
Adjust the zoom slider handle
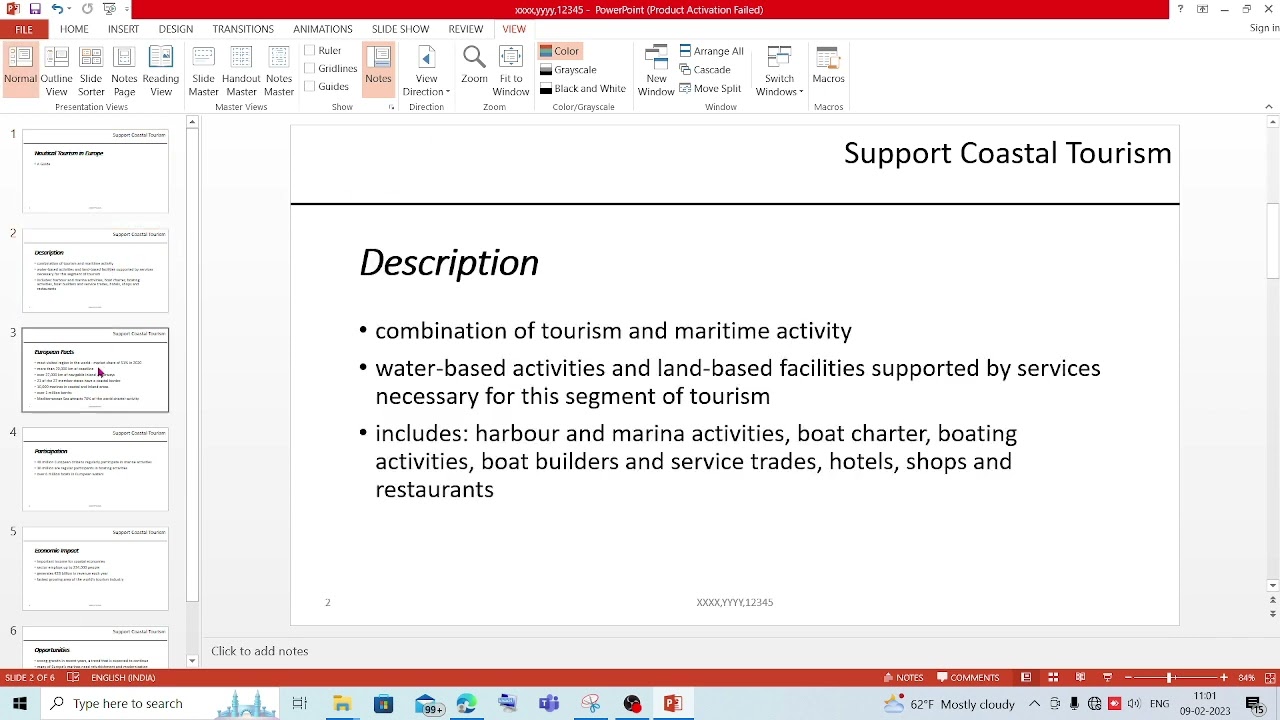tap(1170, 677)
